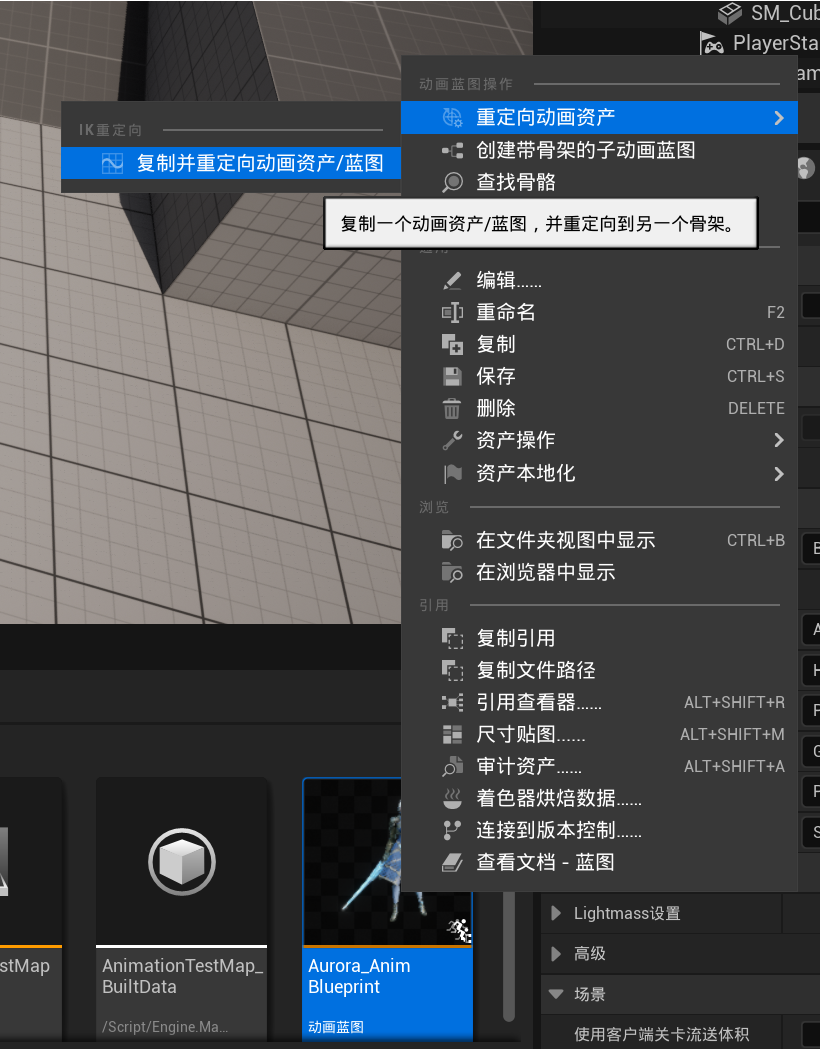Screen dimensions: 820x1049
Task: Toggle the 使用客户端关卡流送体积 checkbox
Action: (x=812, y=1034)
